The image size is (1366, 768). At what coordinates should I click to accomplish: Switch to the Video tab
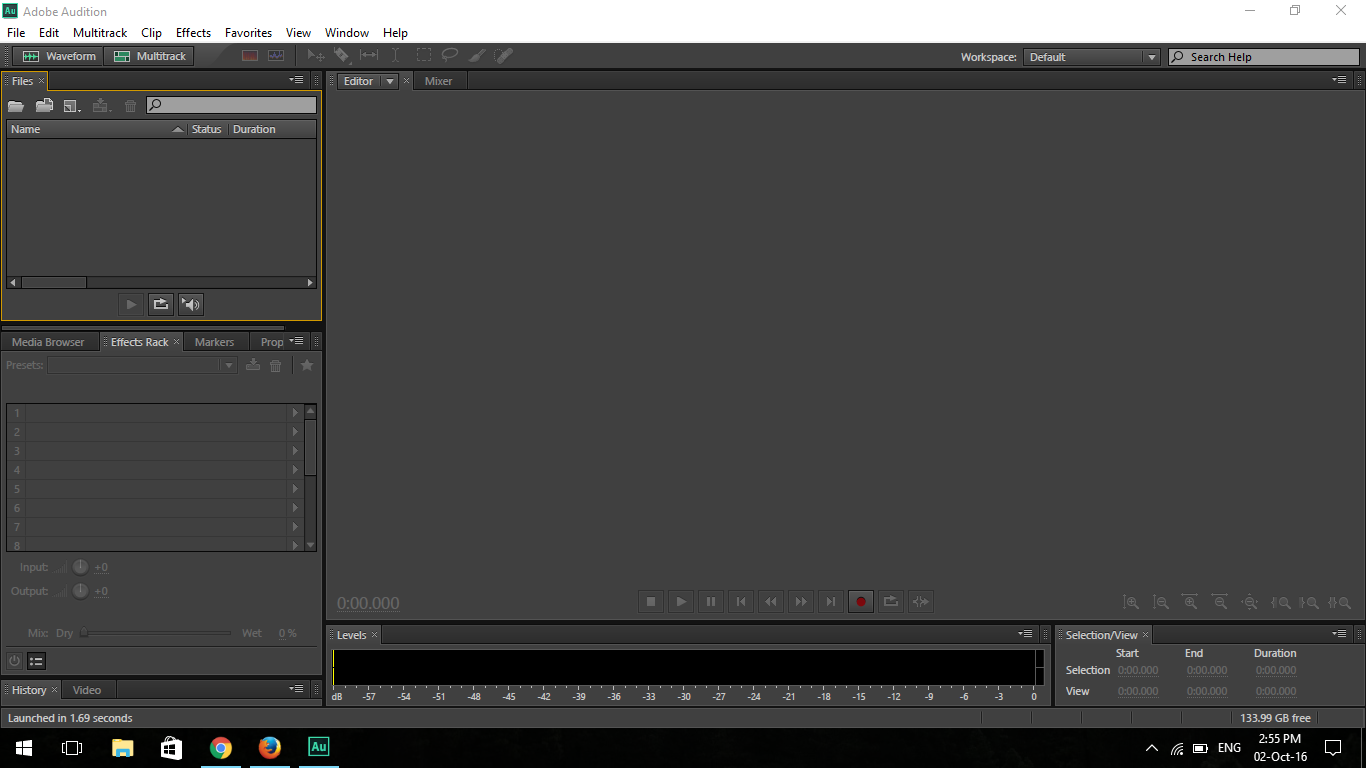coord(87,690)
